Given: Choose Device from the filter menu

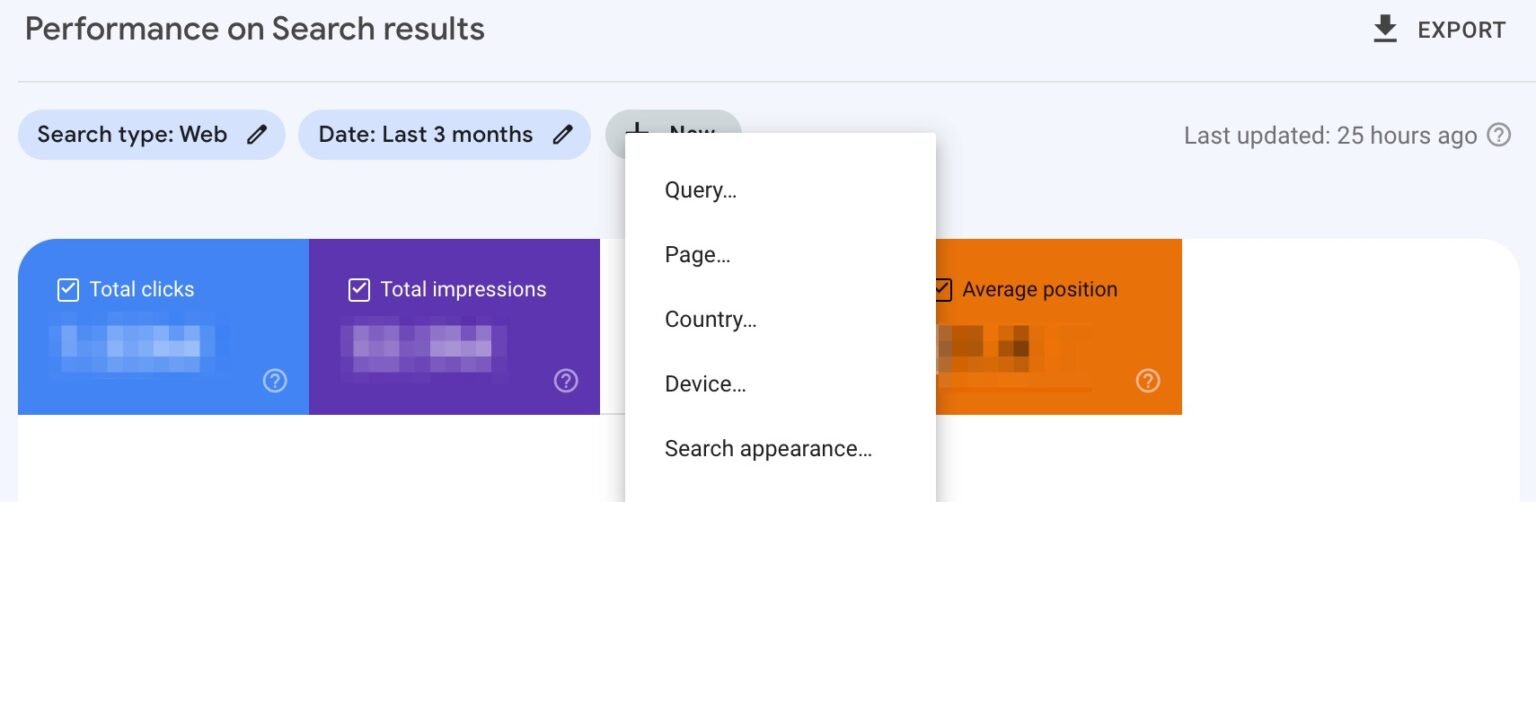Looking at the screenshot, I should click(705, 384).
